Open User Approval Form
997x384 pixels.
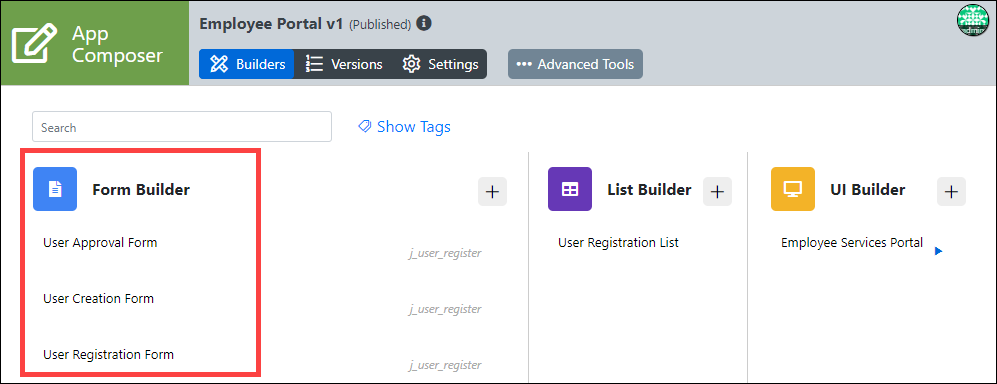point(100,242)
